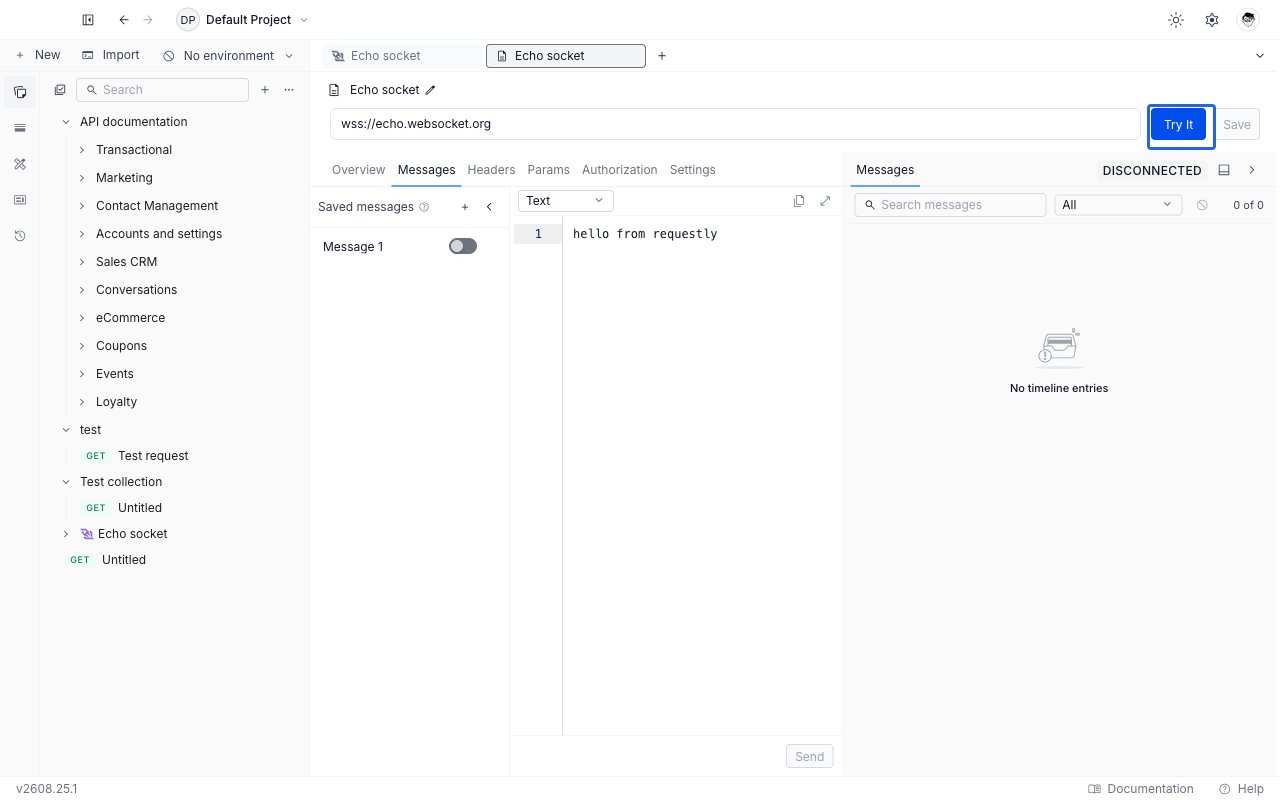Open Collections icon in left rail
This screenshot has width=1280, height=800.
pos(20,92)
